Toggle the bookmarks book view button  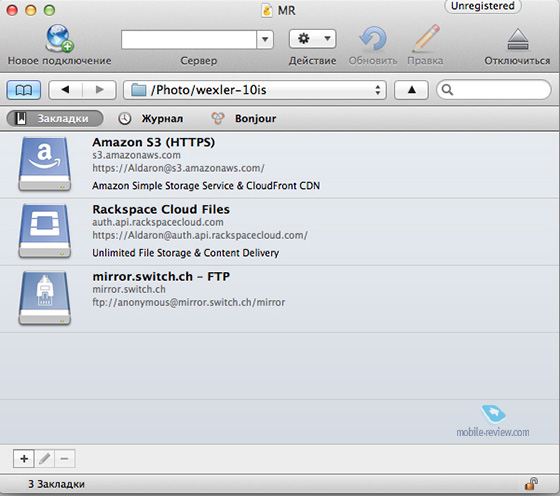pos(24,90)
